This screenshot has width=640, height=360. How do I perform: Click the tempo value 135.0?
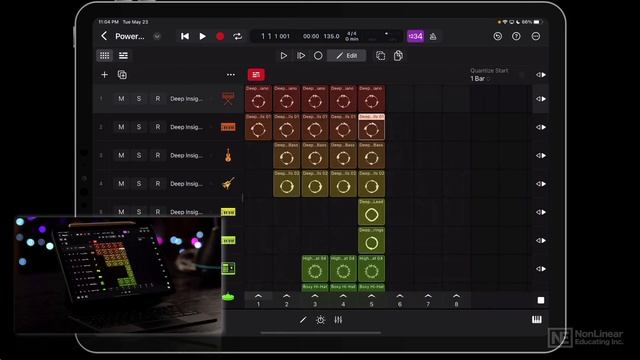click(x=331, y=36)
